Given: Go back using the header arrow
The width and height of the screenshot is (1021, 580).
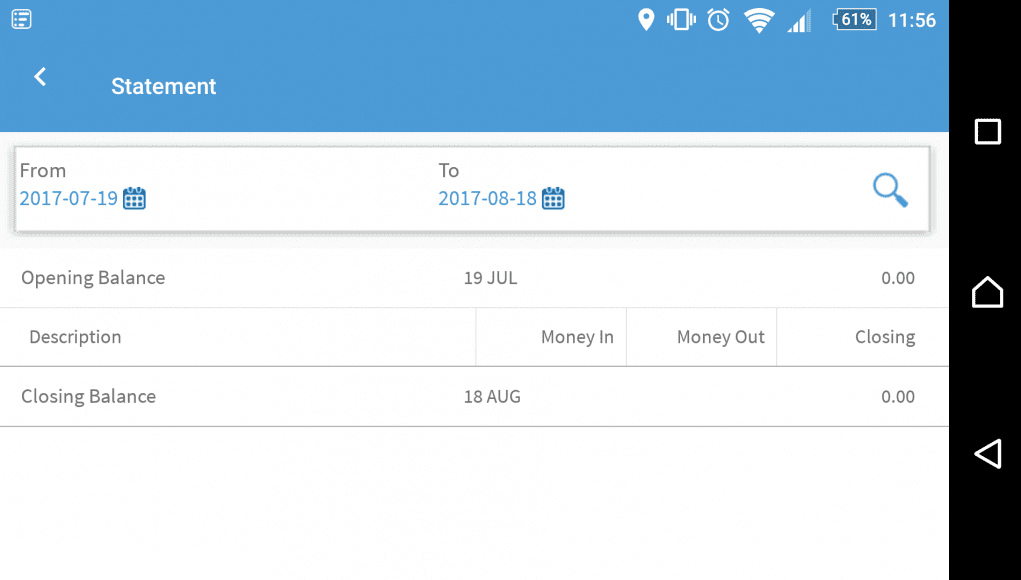Looking at the screenshot, I should click(x=40, y=77).
